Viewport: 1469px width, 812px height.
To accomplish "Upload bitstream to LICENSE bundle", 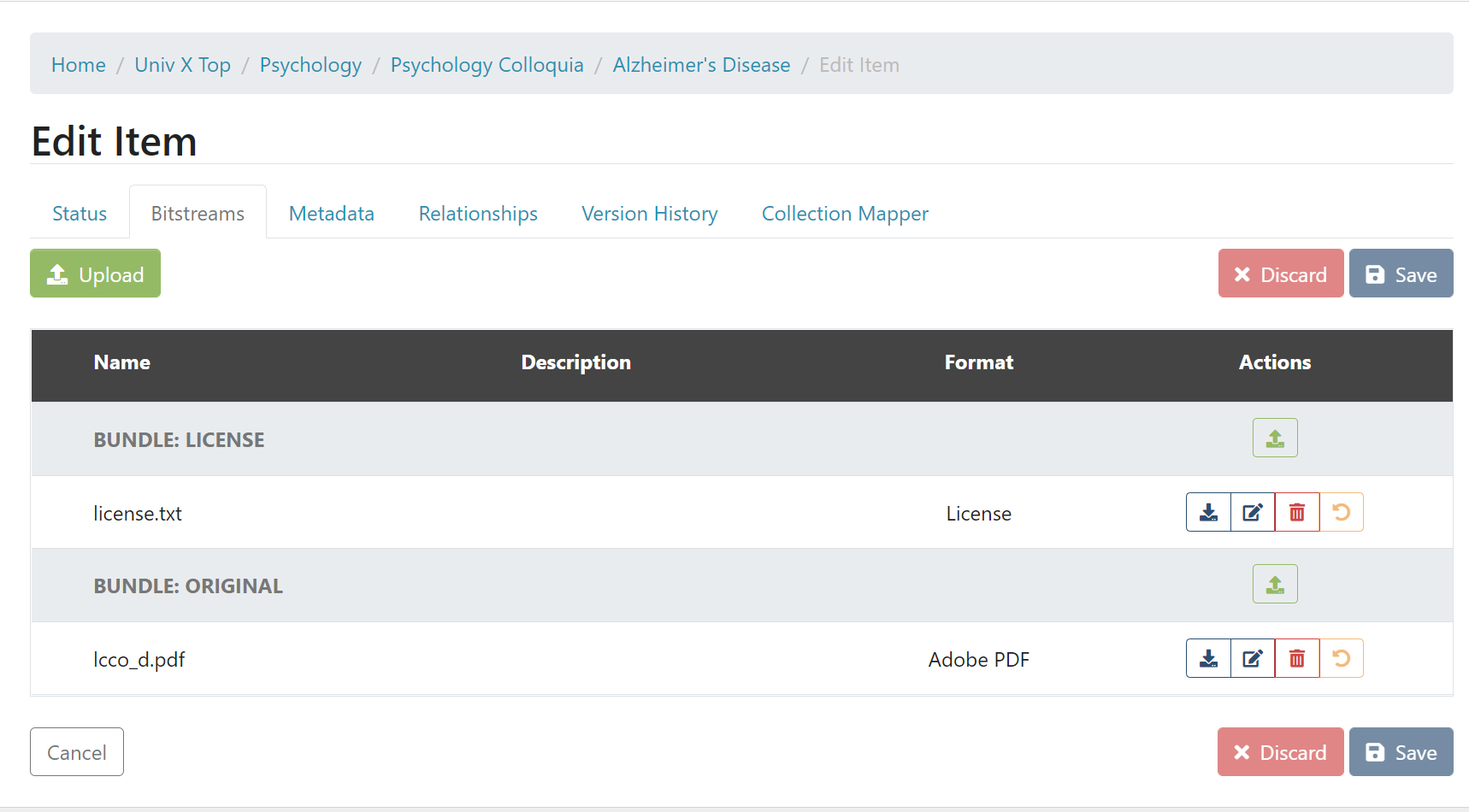I will [1275, 438].
